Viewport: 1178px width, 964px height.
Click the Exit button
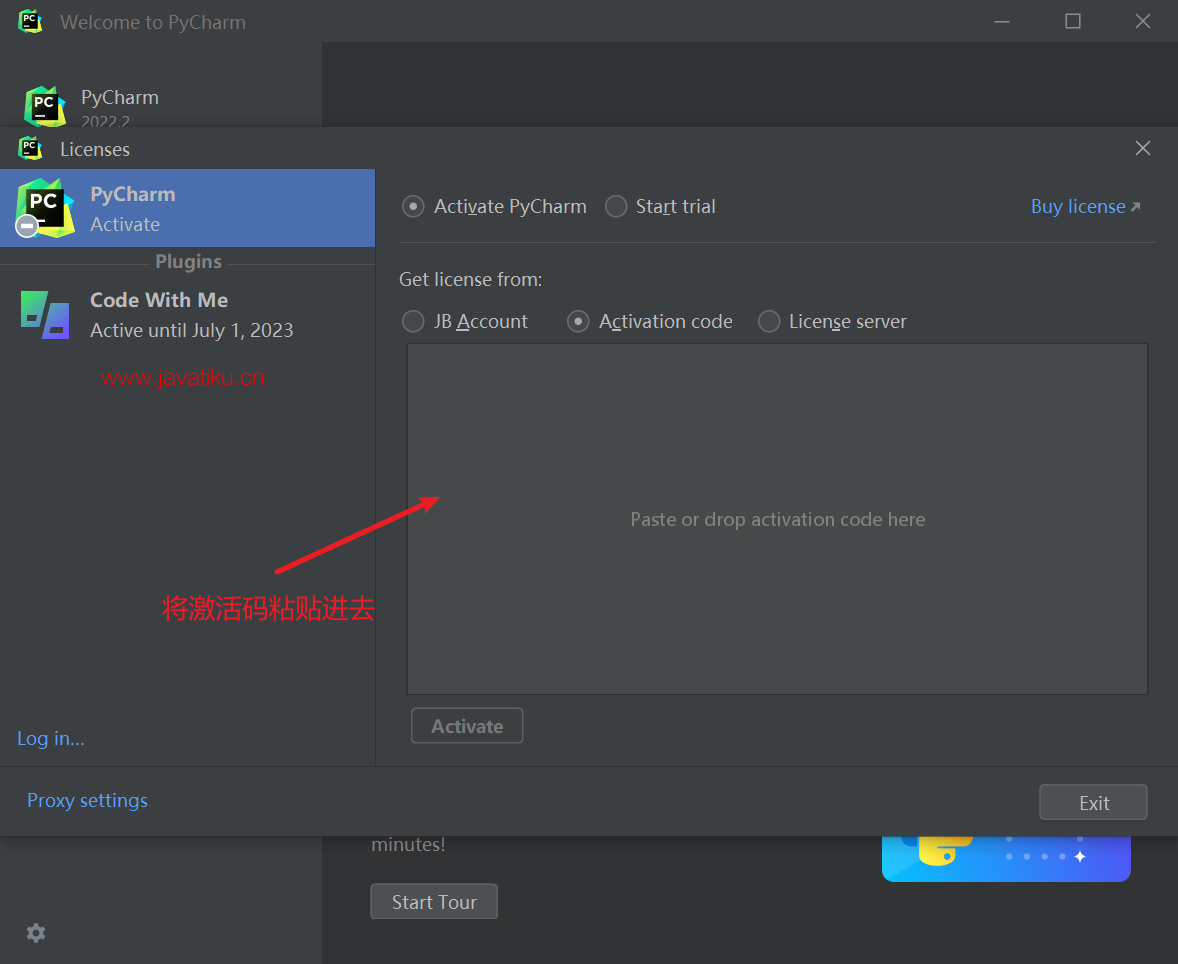point(1093,802)
